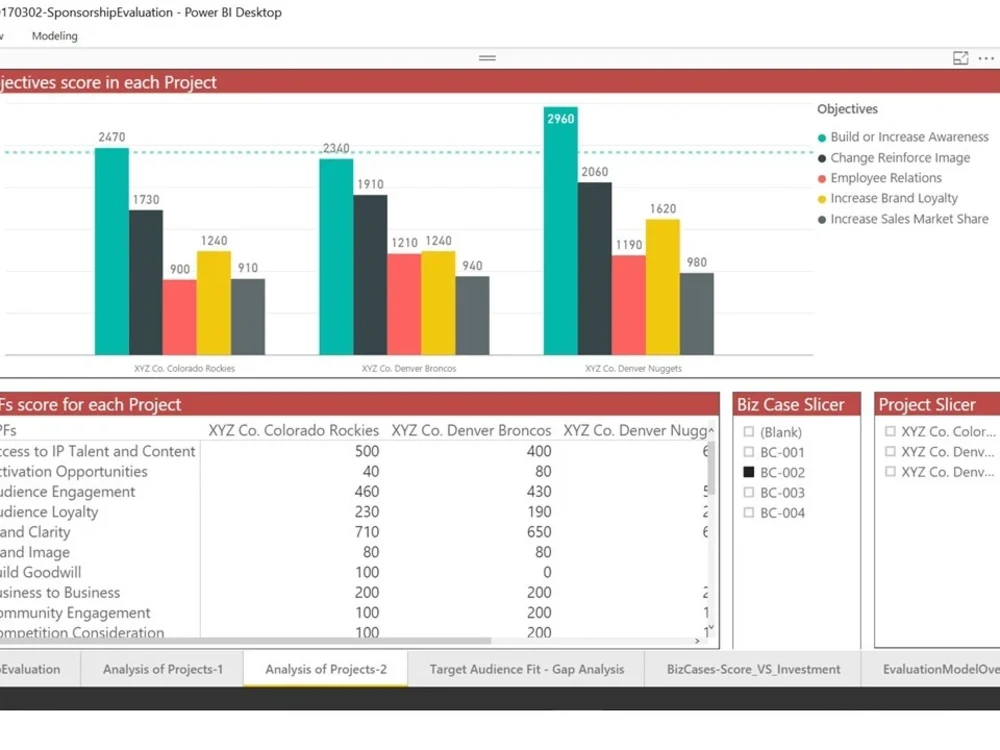
Task: Click the Biz Case Slicer header
Action: [797, 404]
